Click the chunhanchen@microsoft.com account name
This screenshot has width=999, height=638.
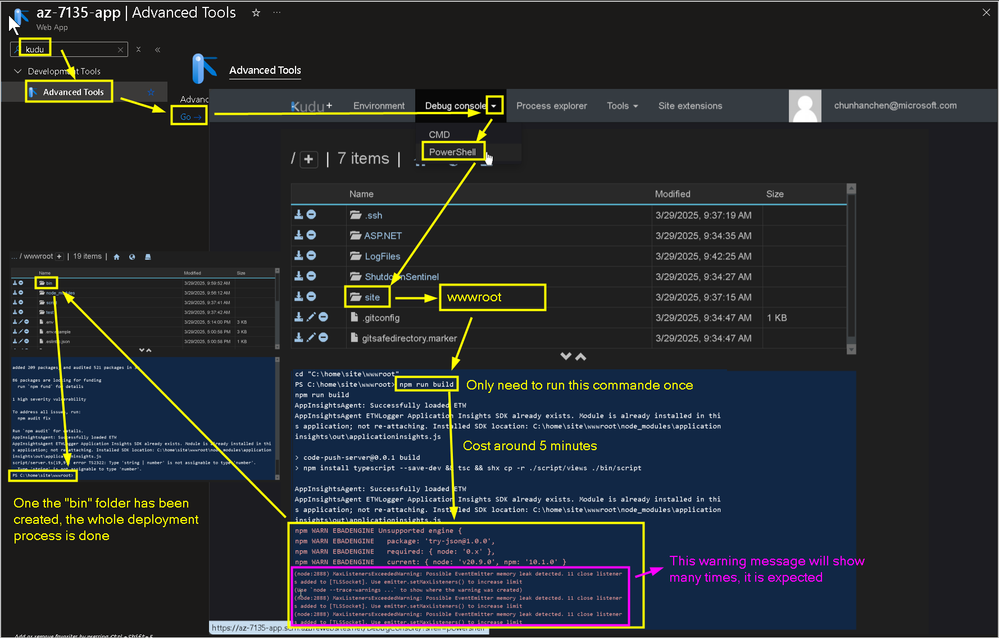(x=895, y=105)
